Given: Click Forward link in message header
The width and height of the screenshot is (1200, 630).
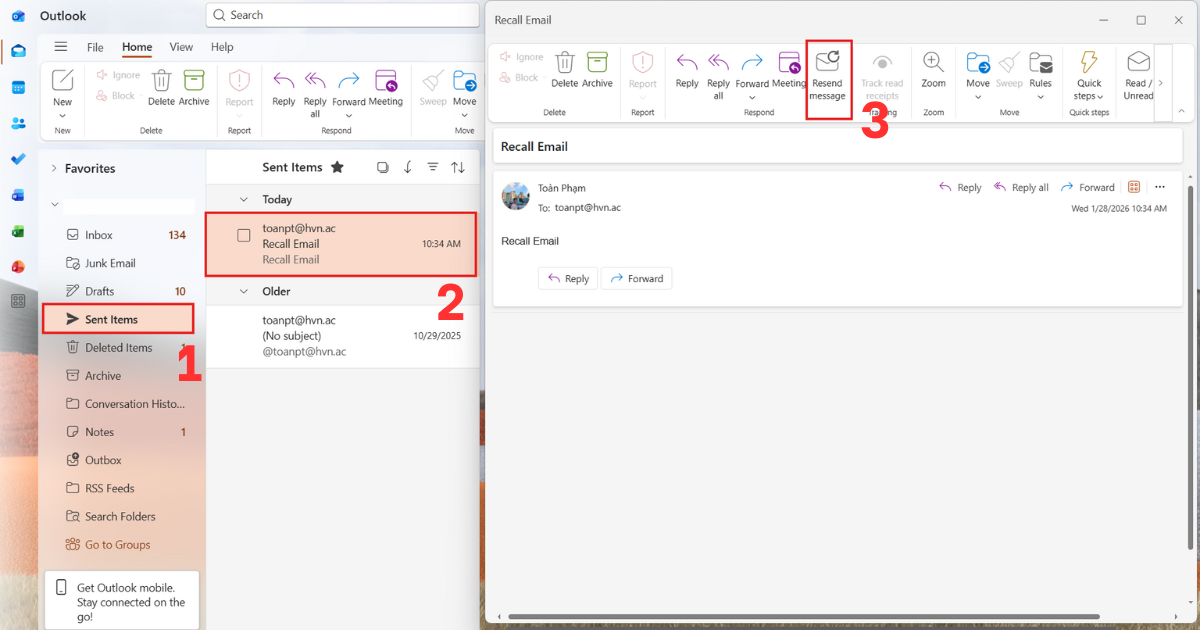Looking at the screenshot, I should (x=1088, y=187).
